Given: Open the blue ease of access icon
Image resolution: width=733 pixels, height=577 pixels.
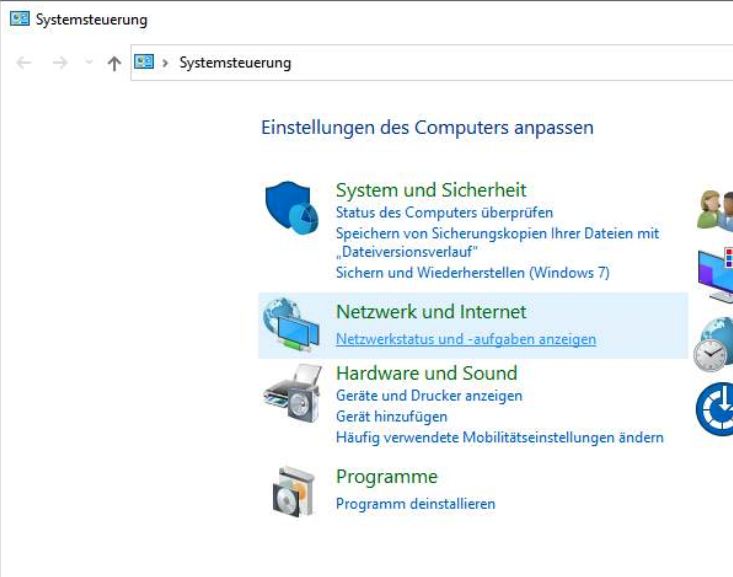Looking at the screenshot, I should 715,410.
